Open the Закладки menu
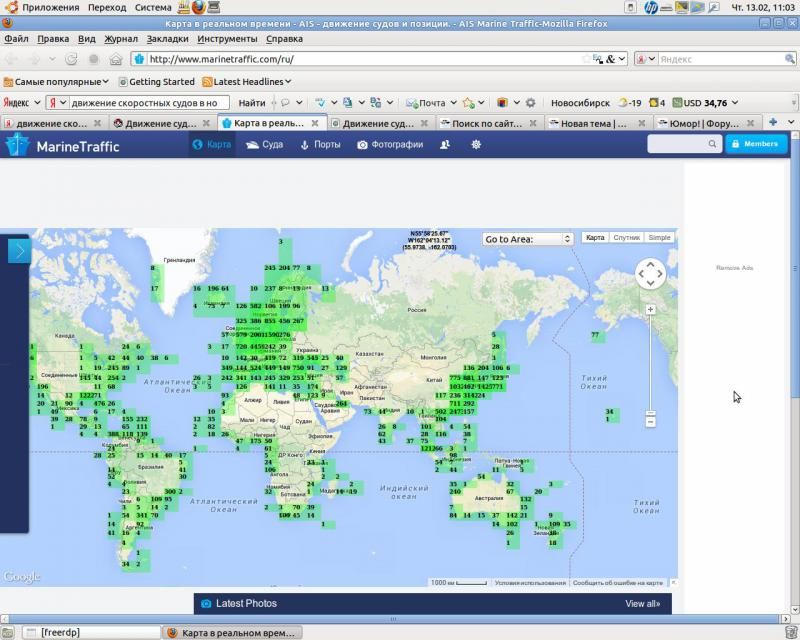Viewport: 800px width, 640px height. pyautogui.click(x=166, y=39)
